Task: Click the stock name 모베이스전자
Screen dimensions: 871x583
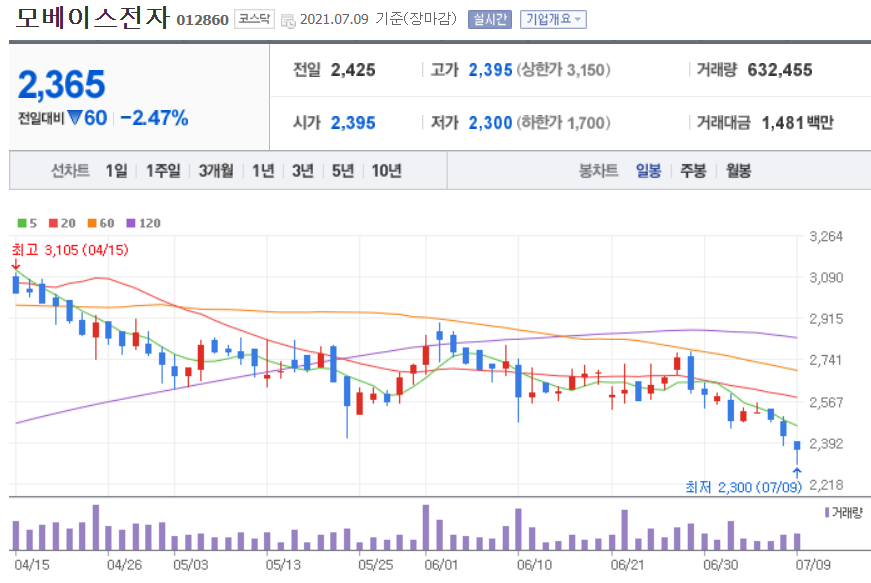Action: coord(92,18)
